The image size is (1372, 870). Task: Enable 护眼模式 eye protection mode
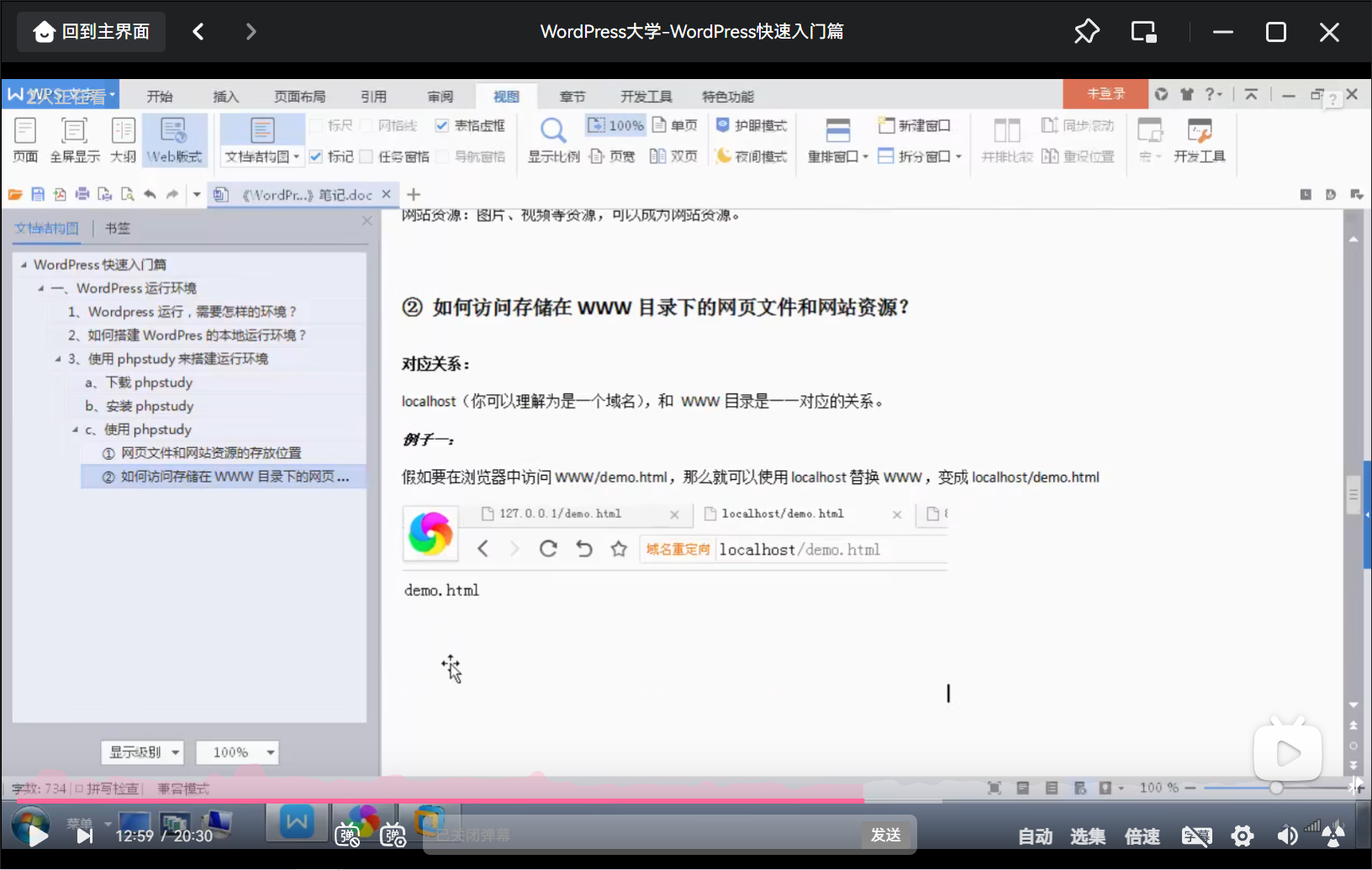[751, 125]
